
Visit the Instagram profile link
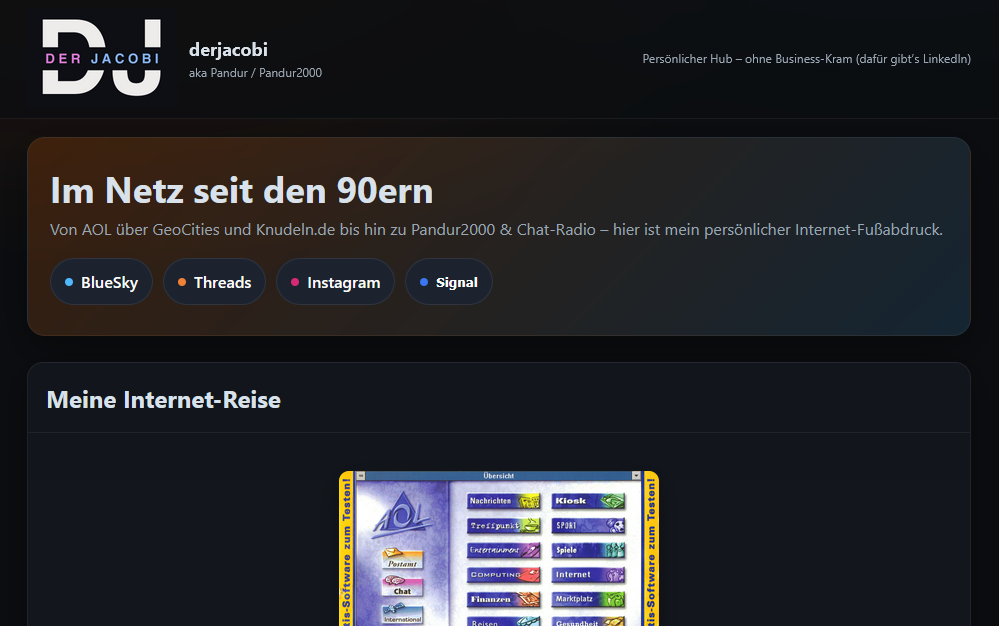335,282
